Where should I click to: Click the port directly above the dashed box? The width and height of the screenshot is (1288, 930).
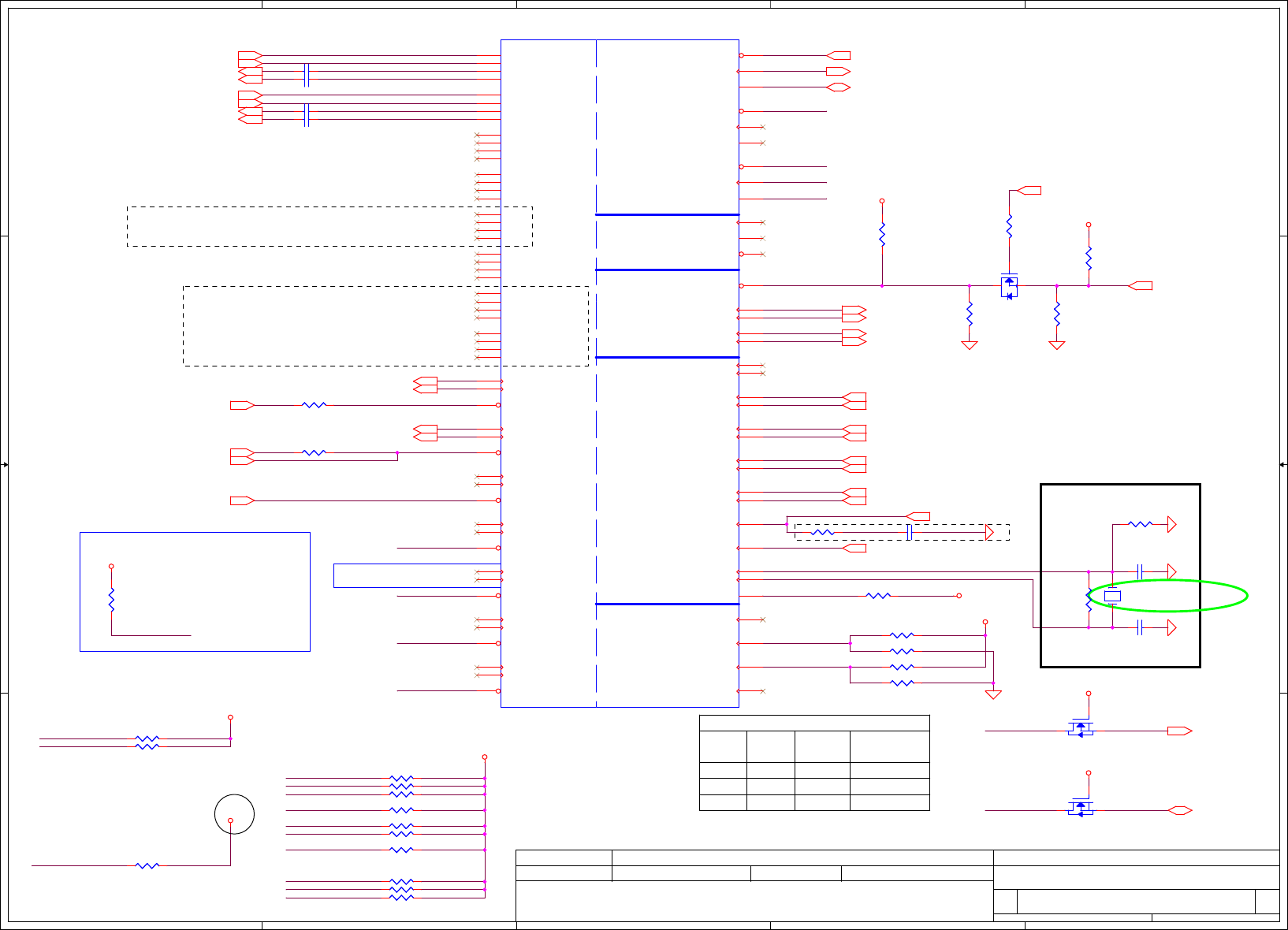coord(918,516)
